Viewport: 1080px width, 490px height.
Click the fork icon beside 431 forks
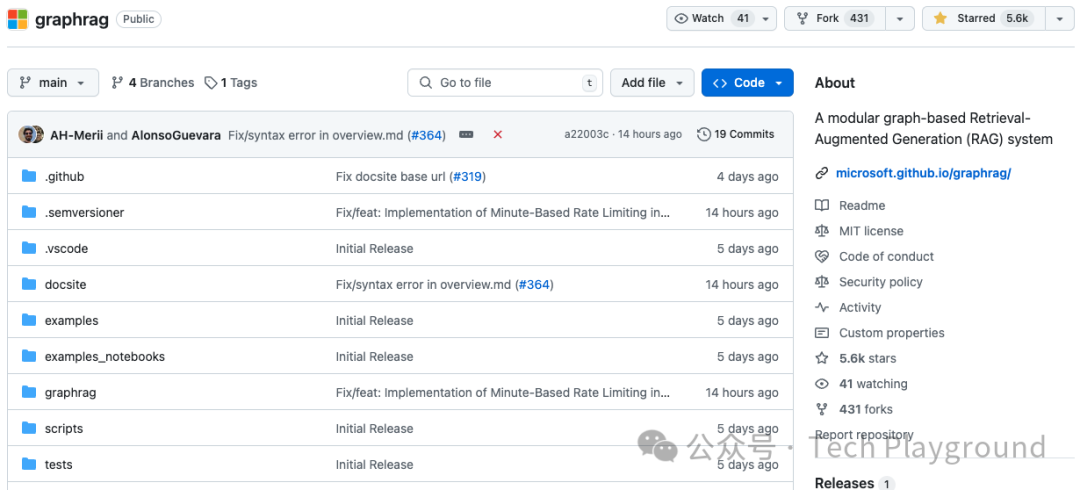[821, 409]
